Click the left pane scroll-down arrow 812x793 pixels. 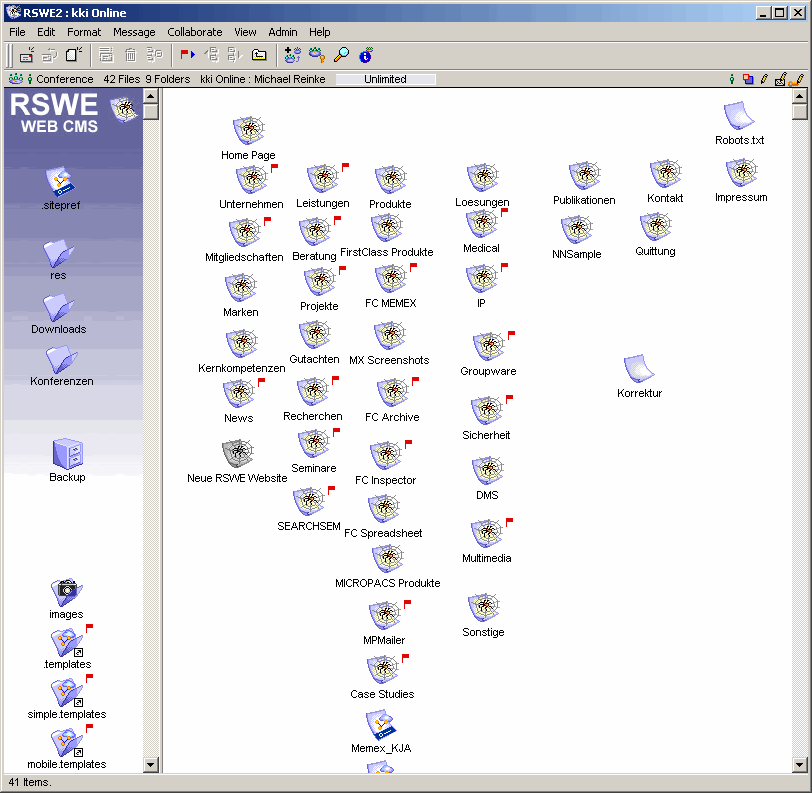click(151, 765)
